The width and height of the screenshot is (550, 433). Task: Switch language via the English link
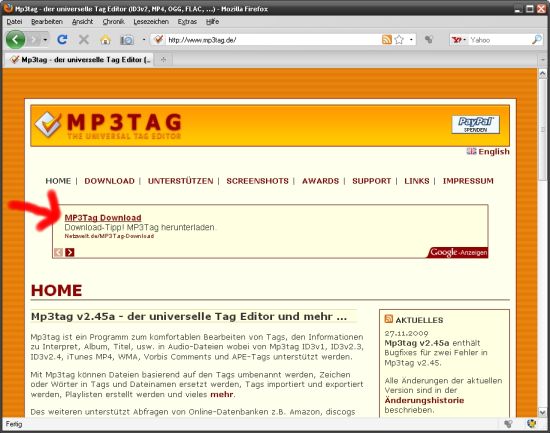pos(494,152)
